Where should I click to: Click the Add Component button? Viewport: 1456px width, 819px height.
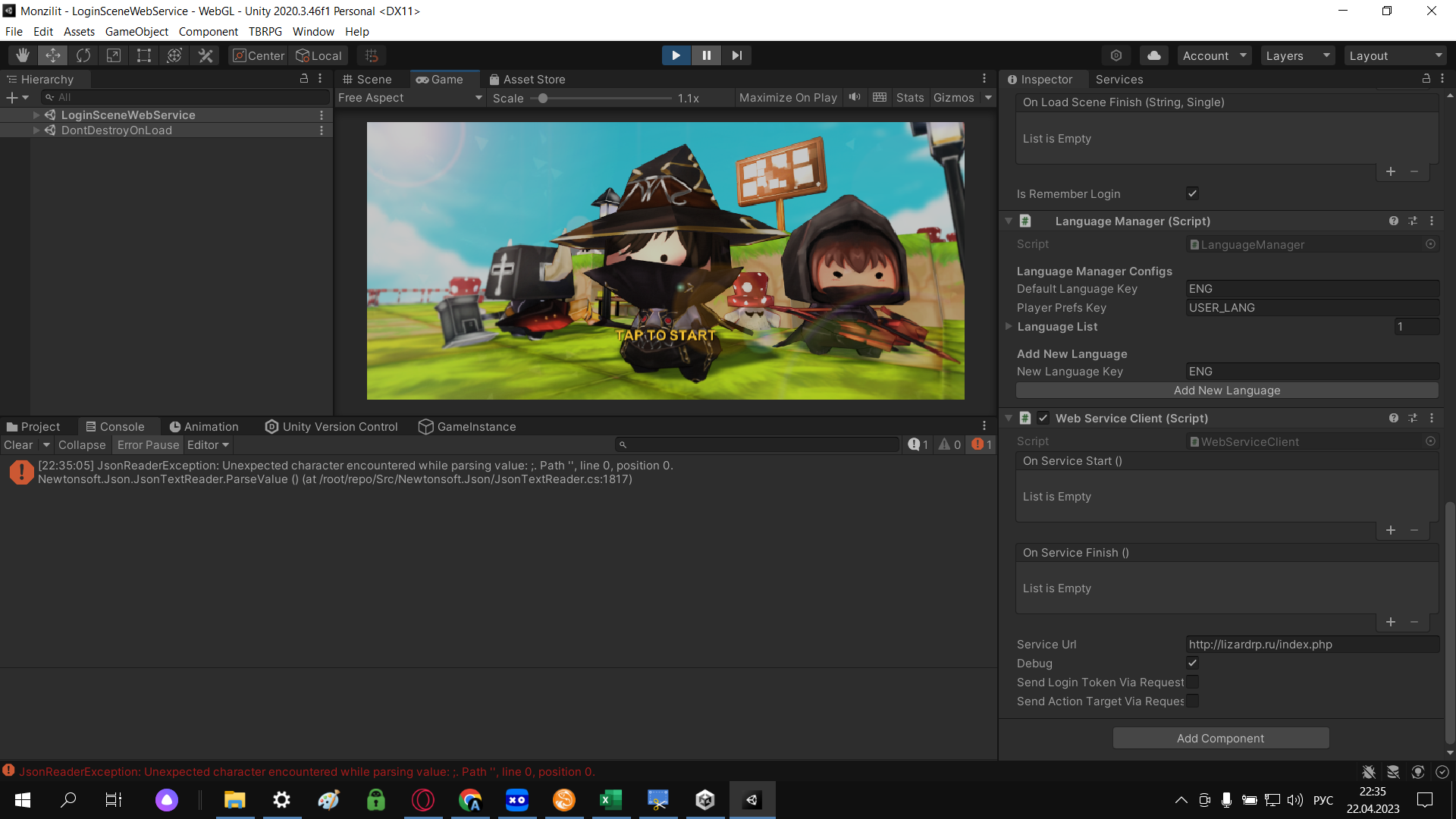pyautogui.click(x=1220, y=738)
